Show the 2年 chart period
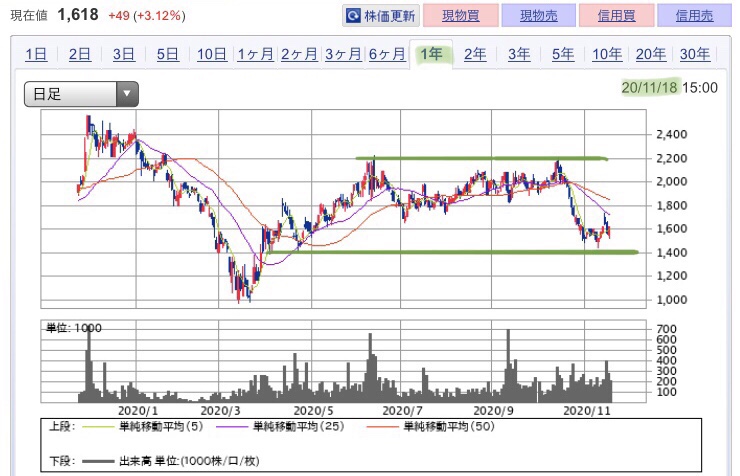The height and width of the screenshot is (476, 740). click(x=475, y=54)
